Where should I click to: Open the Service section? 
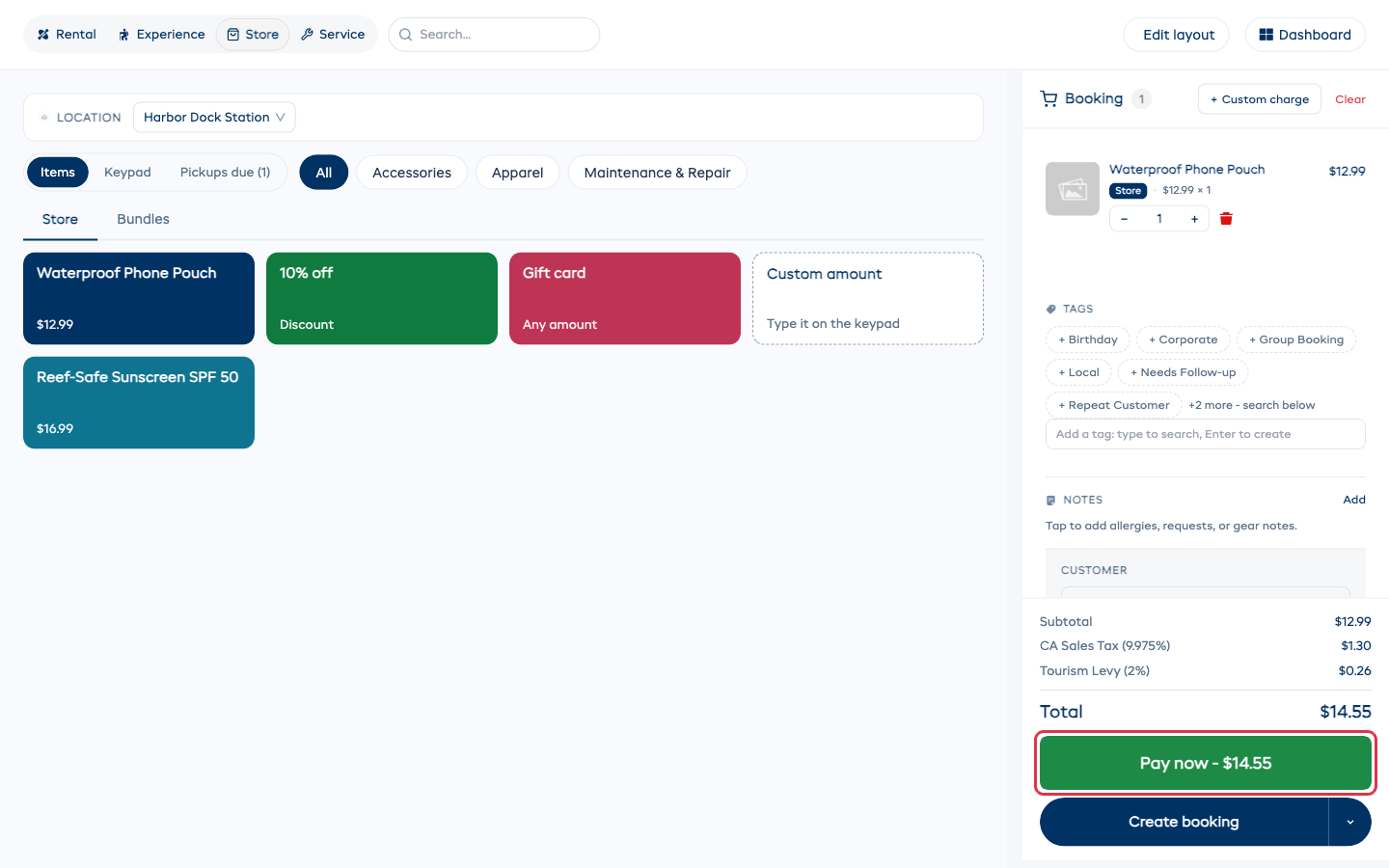coord(333,35)
